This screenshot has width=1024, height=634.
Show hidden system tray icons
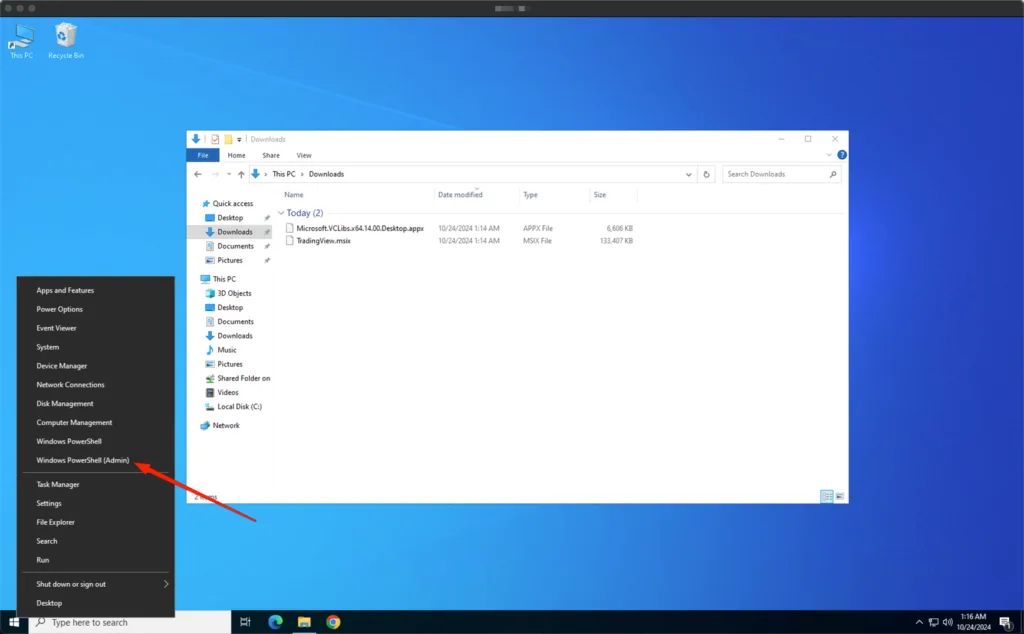[x=917, y=622]
